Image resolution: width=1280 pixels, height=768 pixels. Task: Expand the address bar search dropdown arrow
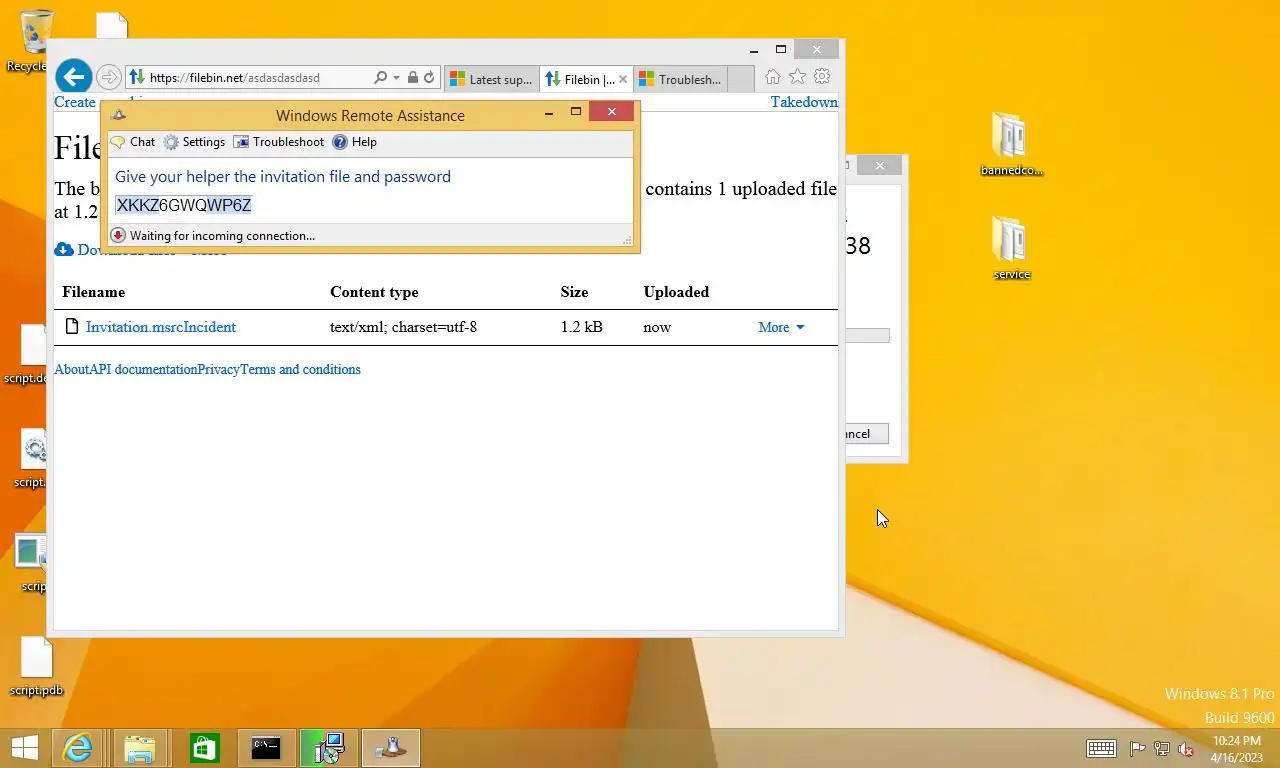[396, 77]
